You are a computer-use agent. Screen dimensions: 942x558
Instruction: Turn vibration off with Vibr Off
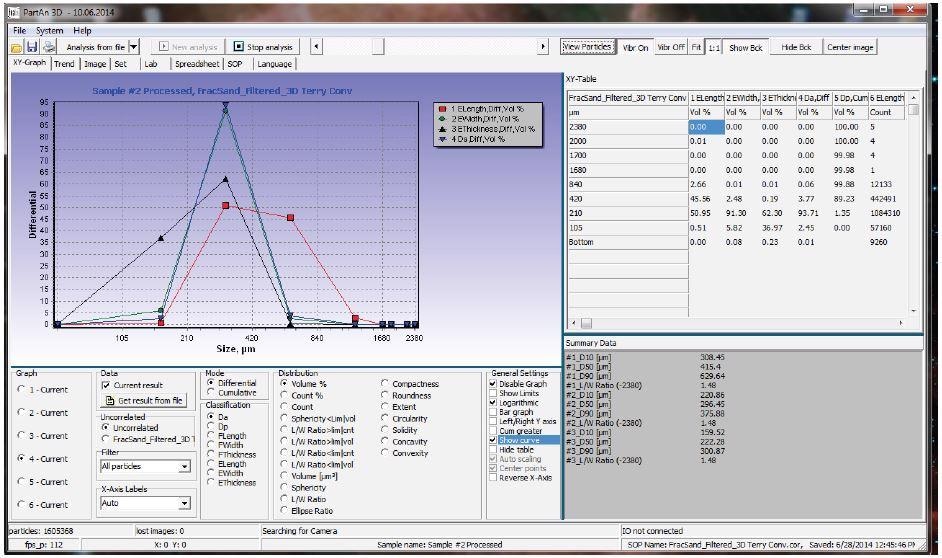pos(671,47)
